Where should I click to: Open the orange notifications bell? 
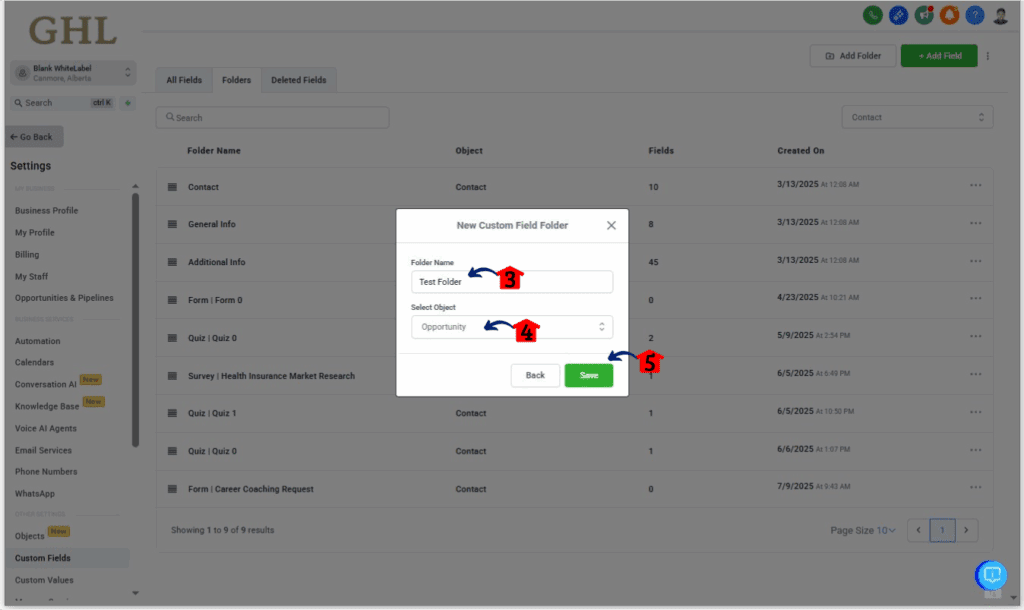tap(949, 15)
